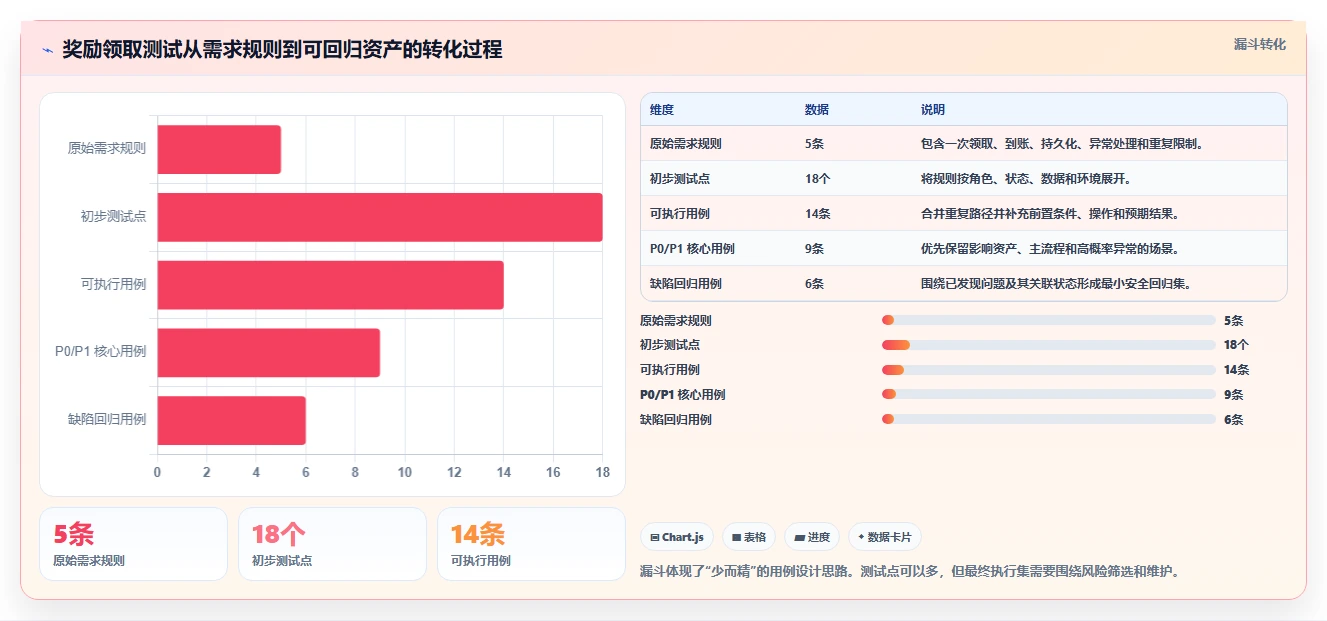Click the P0/P1 核心用例 chart axis label
The image size is (1327, 621).
100,353
